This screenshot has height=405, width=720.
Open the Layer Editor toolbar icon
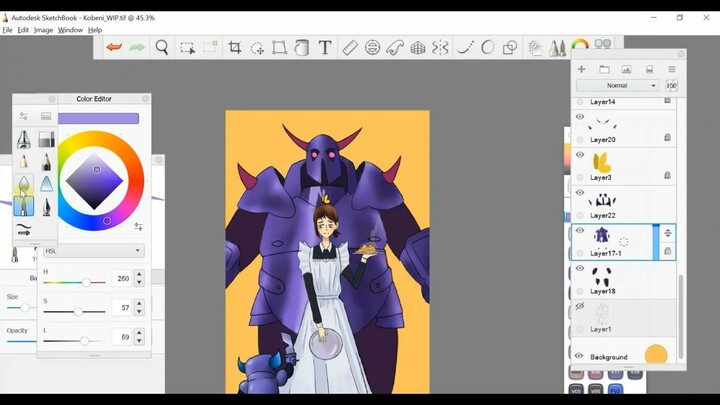(534, 48)
